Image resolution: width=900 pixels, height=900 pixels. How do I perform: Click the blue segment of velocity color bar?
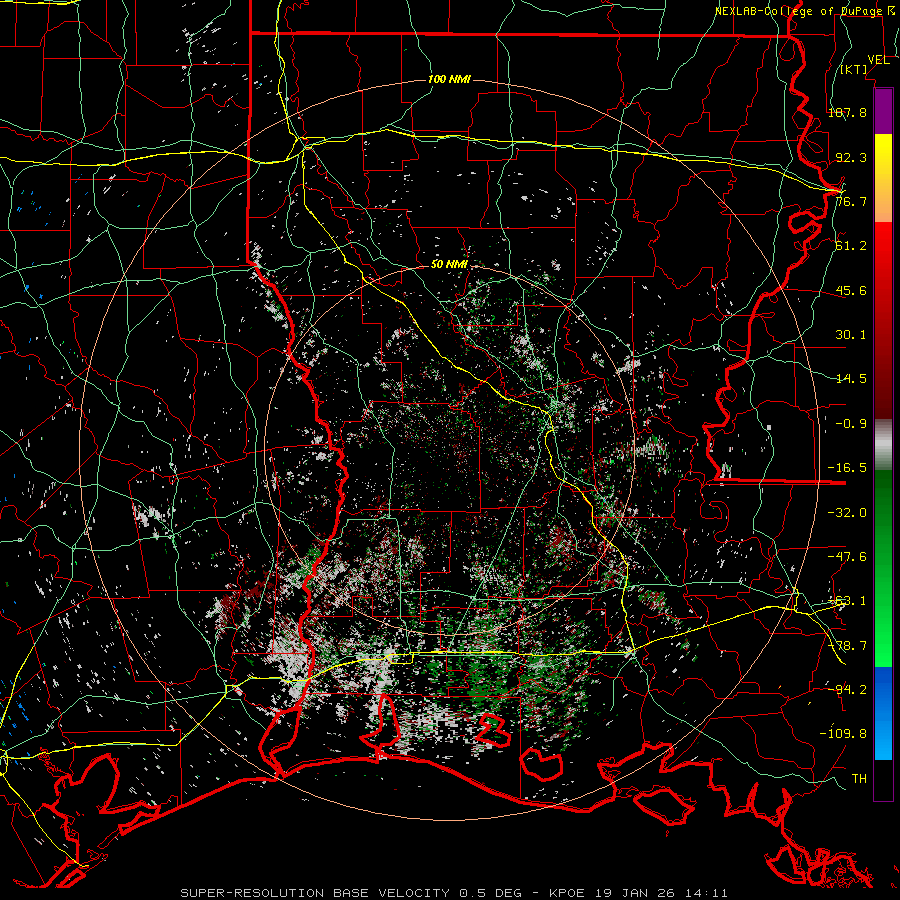click(x=883, y=713)
